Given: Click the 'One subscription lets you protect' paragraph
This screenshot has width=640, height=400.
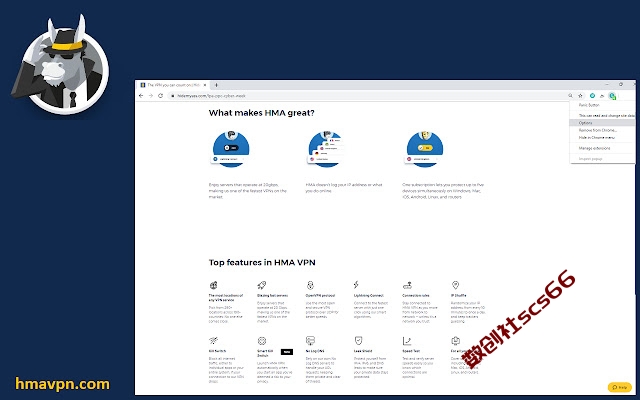Looking at the screenshot, I should click(443, 191).
